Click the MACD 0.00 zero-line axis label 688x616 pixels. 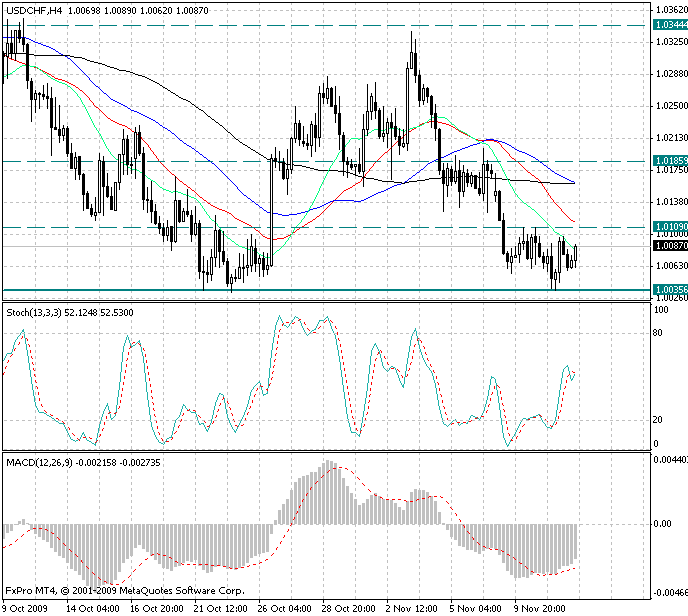[662, 523]
